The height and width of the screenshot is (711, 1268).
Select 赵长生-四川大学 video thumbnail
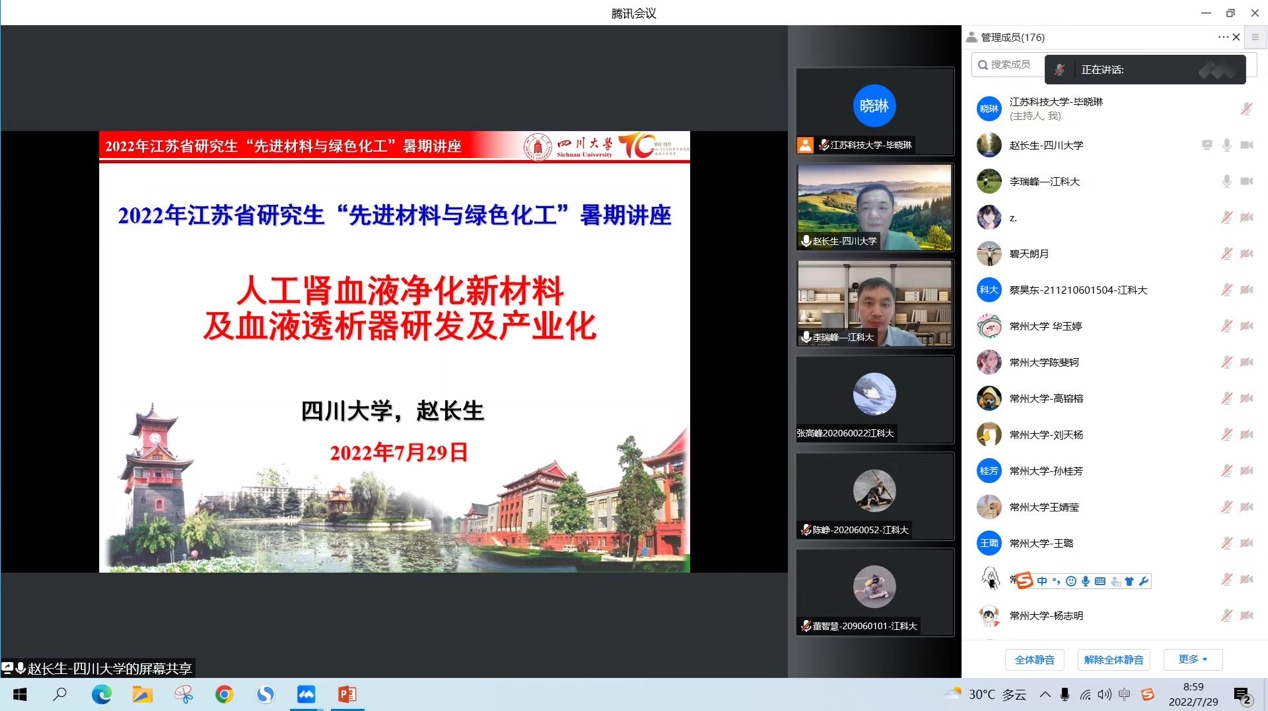(x=874, y=207)
